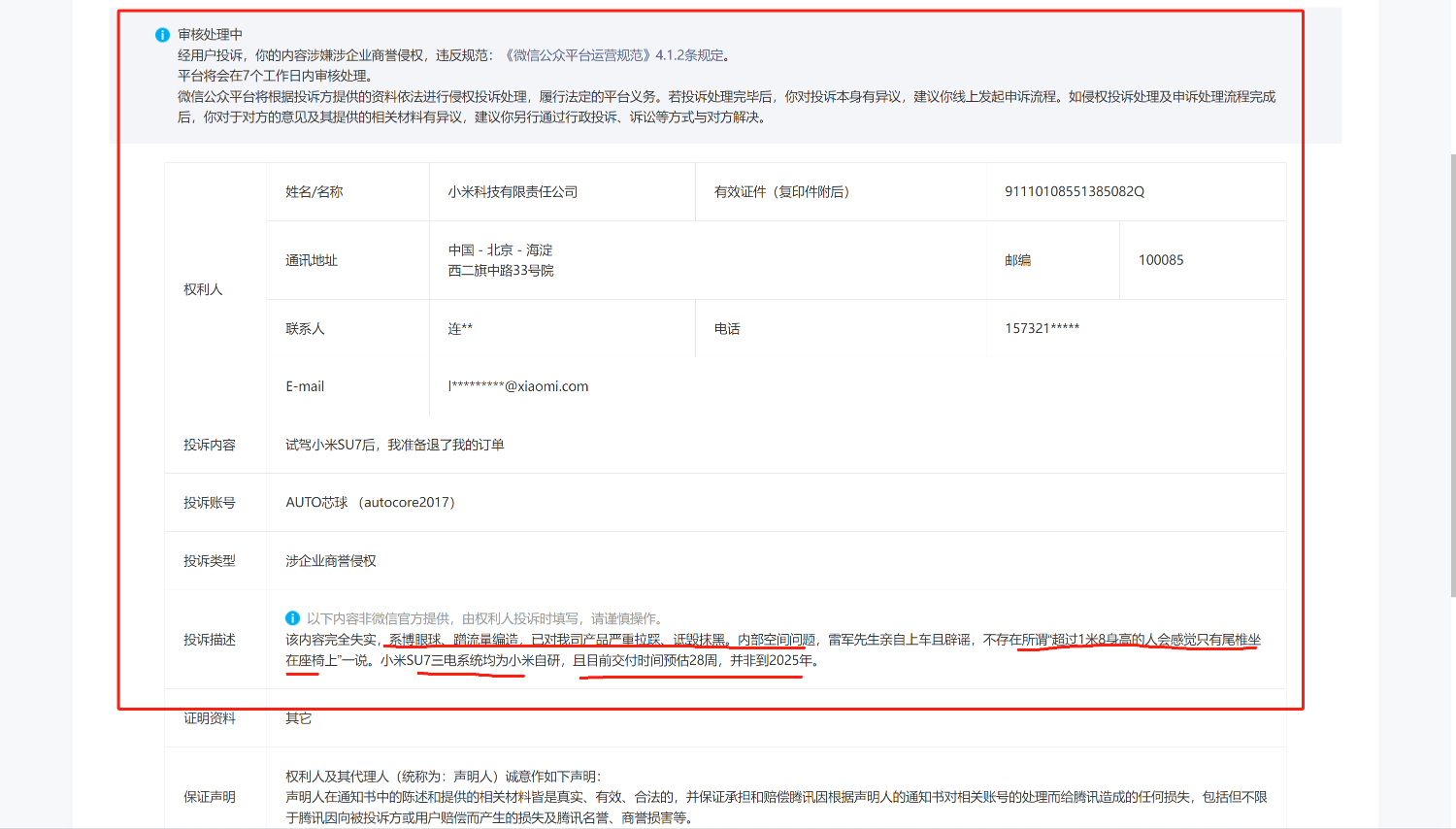1456x829 pixels.
Task: Click the xiaomi.com email address
Action: 518,386
